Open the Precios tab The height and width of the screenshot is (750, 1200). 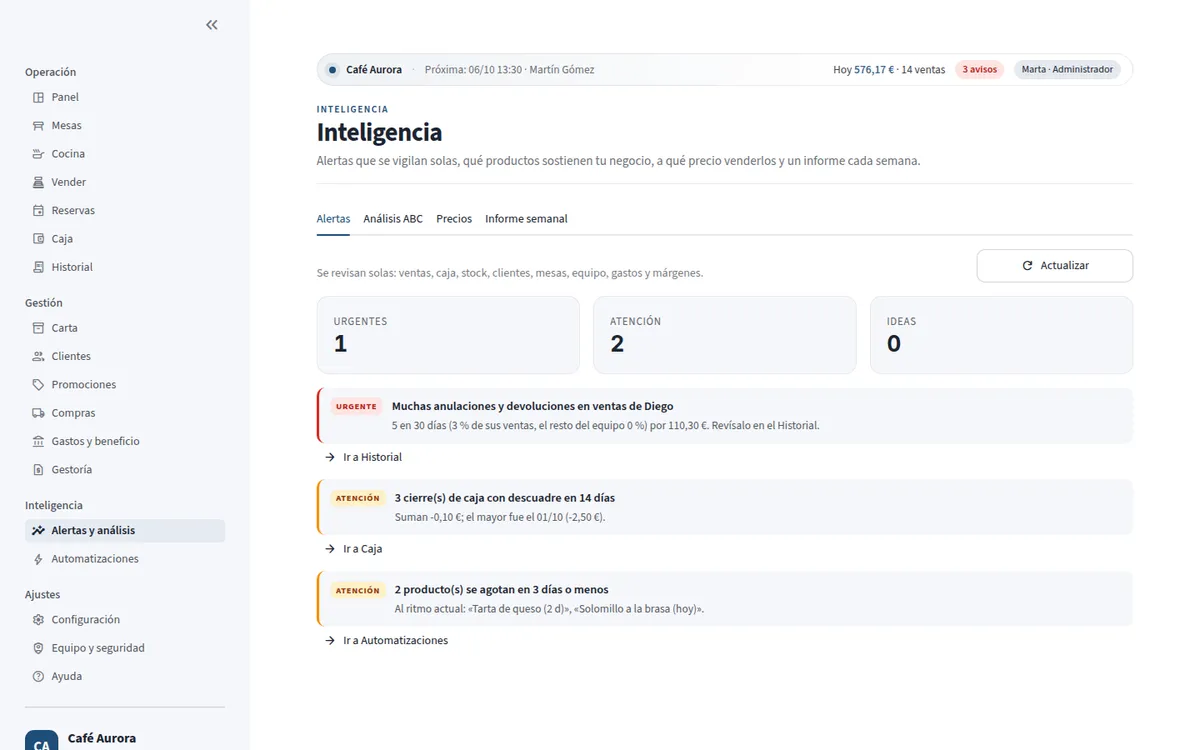(x=454, y=219)
